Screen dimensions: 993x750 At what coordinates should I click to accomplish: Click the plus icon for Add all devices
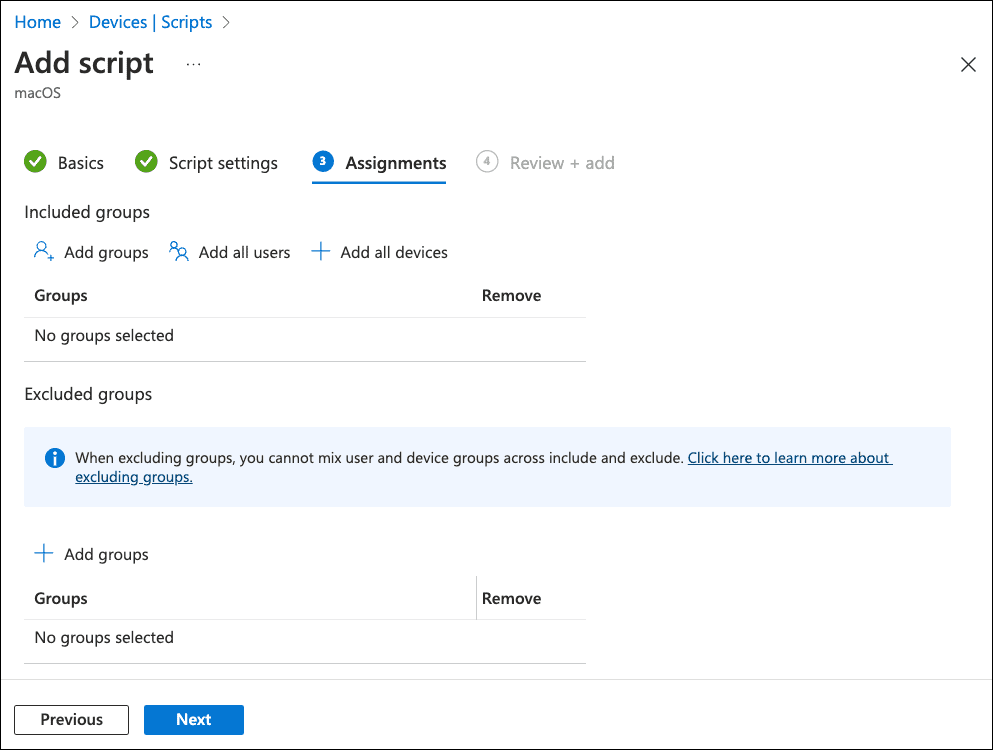pyautogui.click(x=320, y=251)
